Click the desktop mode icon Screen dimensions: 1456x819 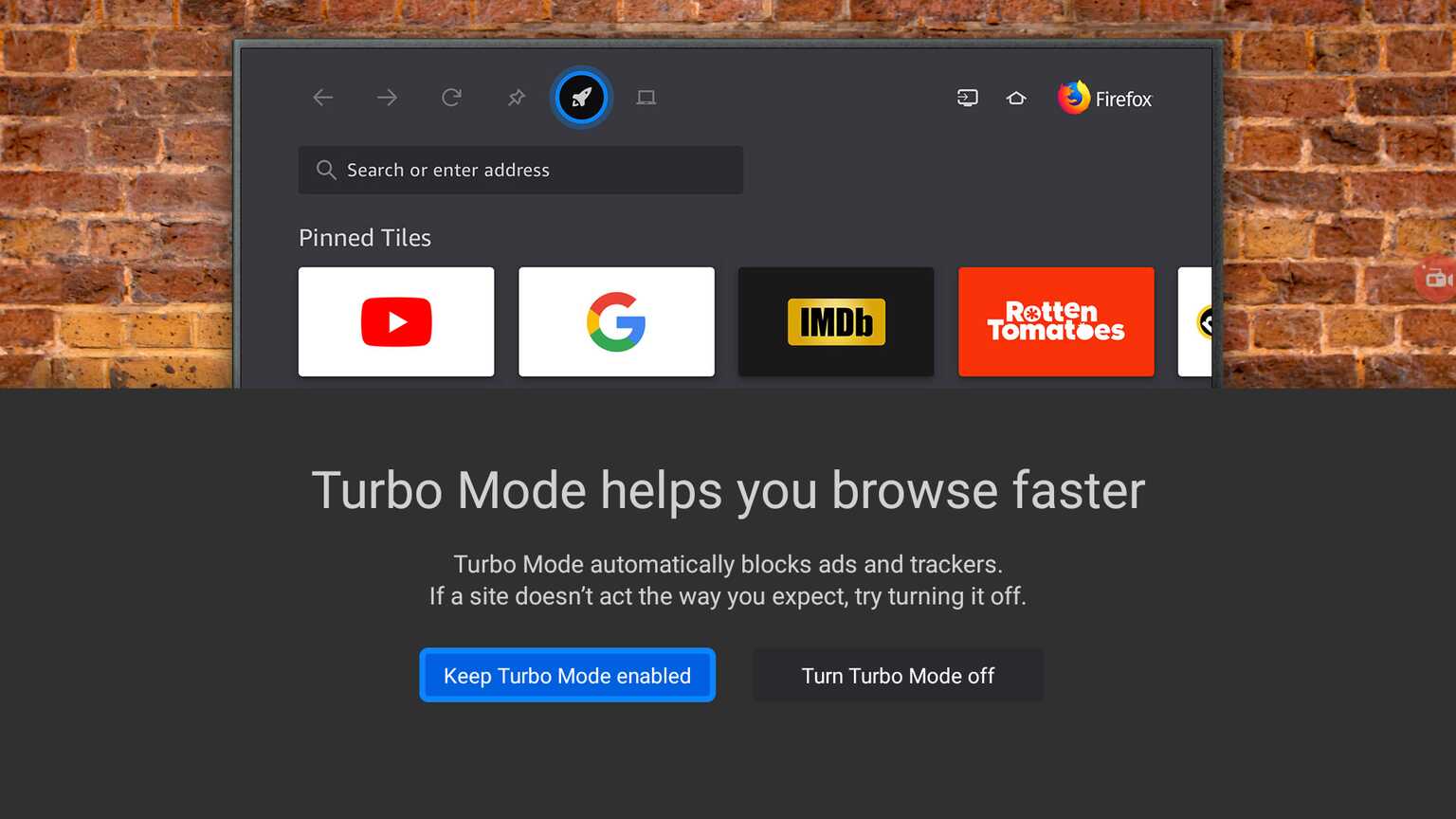point(646,98)
